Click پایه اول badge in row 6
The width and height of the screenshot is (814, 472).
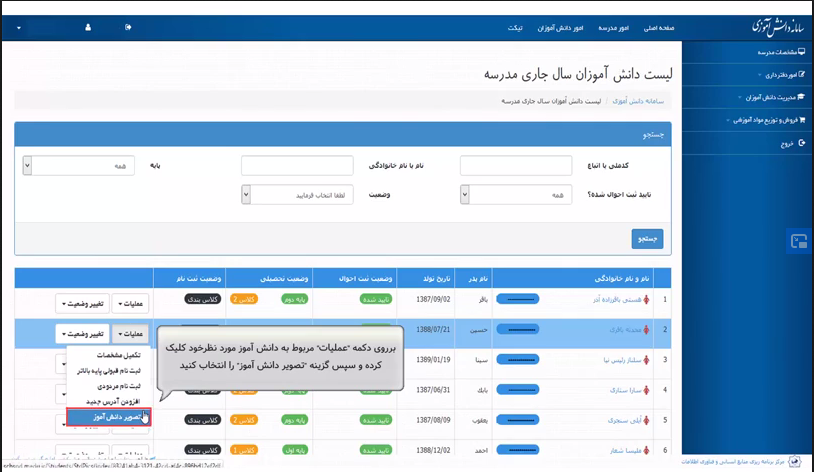[294, 450]
